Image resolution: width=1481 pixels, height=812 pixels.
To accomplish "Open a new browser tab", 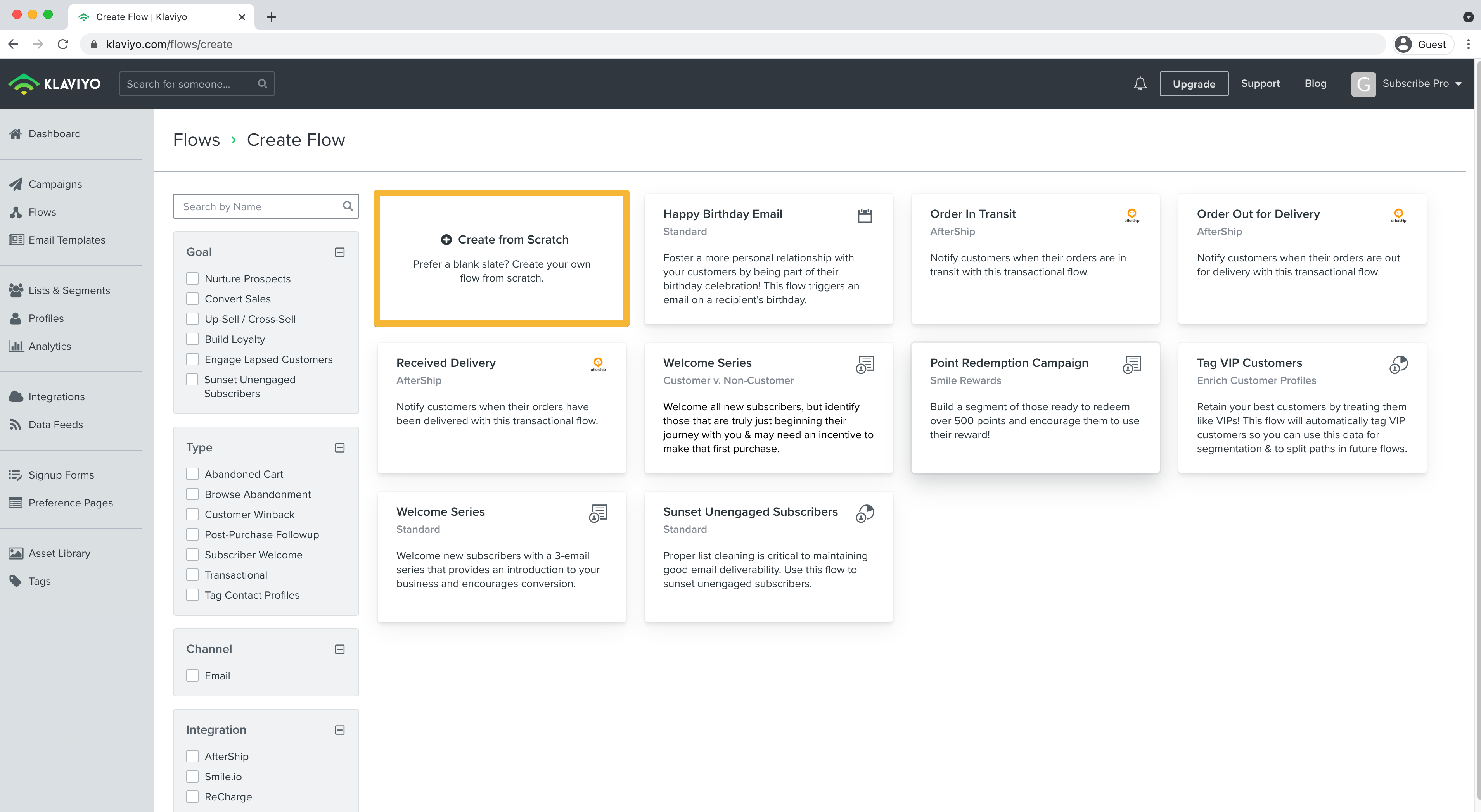I will [x=272, y=17].
